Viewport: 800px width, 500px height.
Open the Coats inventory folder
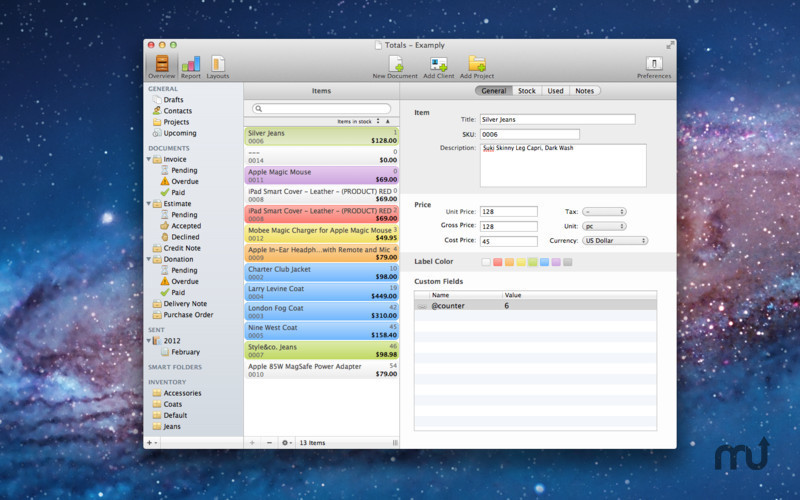coord(167,404)
